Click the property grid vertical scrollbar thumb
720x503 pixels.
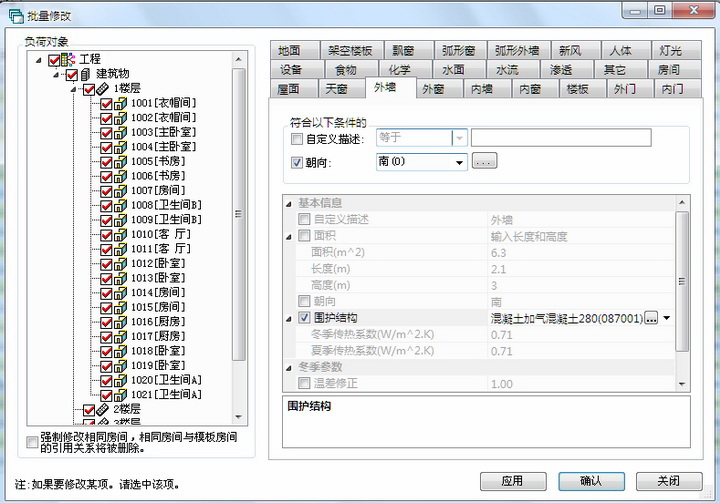pos(682,281)
